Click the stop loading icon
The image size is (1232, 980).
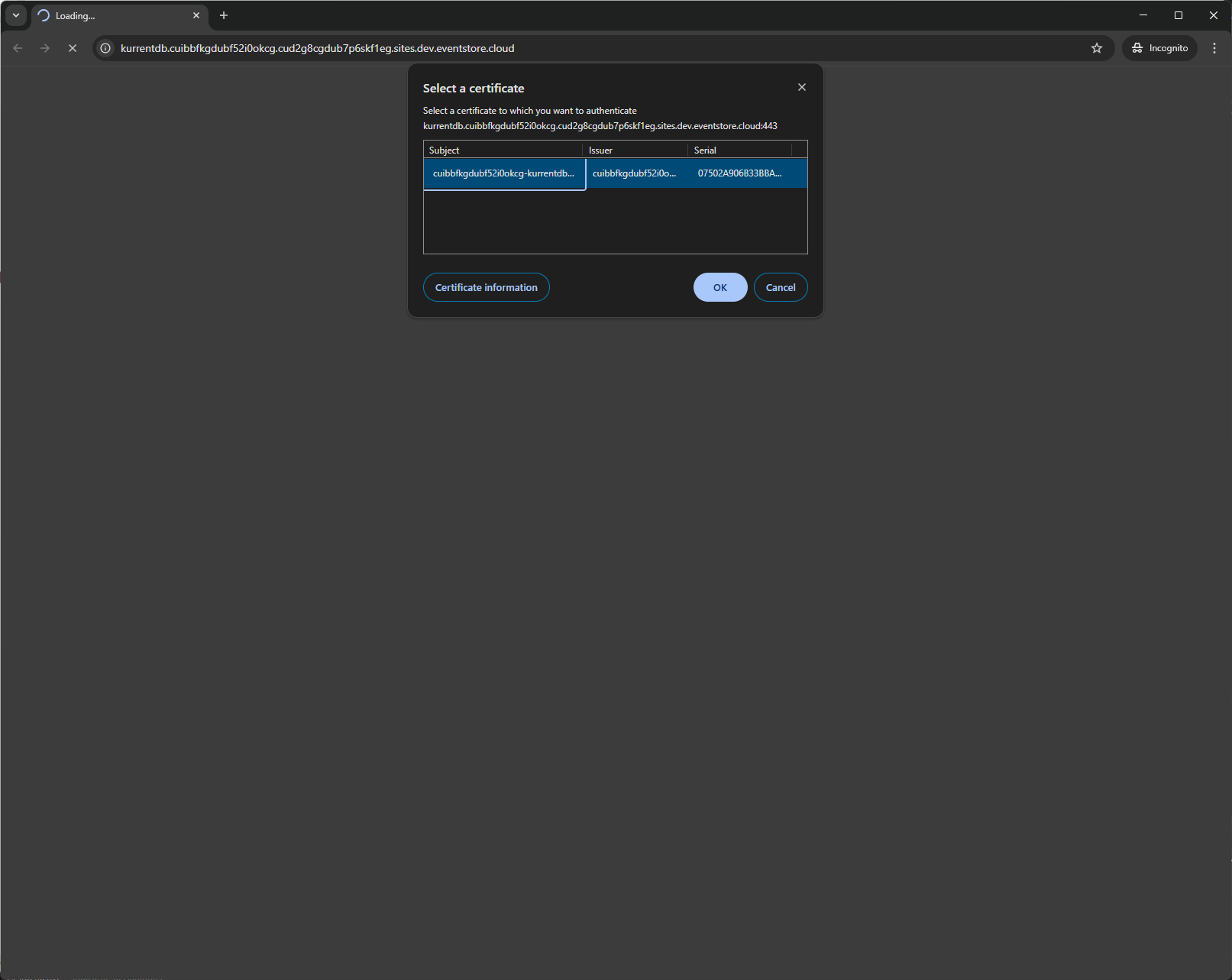tap(73, 47)
